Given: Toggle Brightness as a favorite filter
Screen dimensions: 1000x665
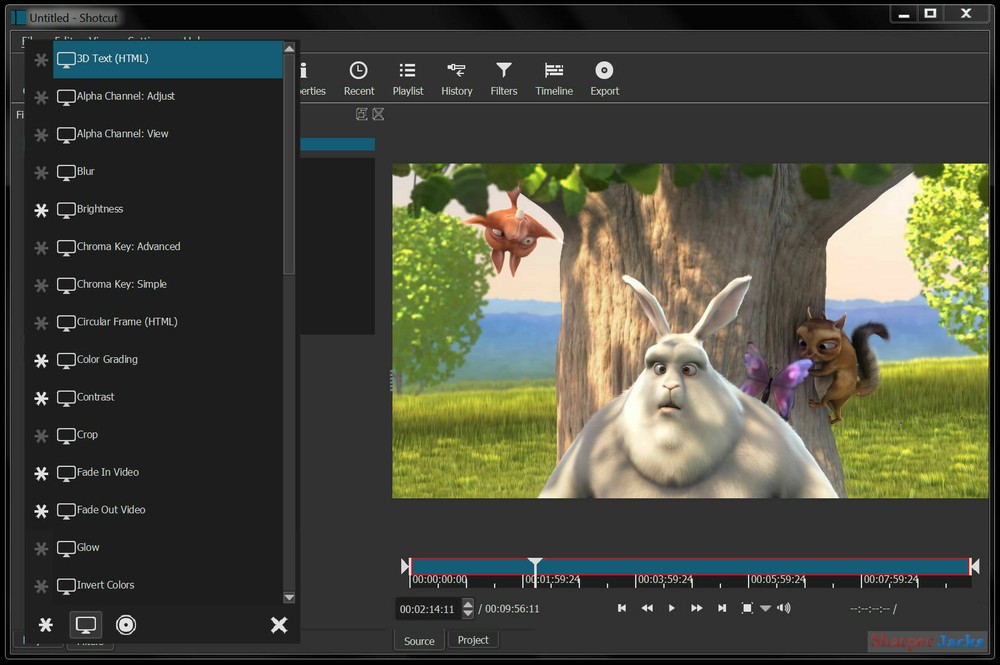Looking at the screenshot, I should tap(40, 211).
